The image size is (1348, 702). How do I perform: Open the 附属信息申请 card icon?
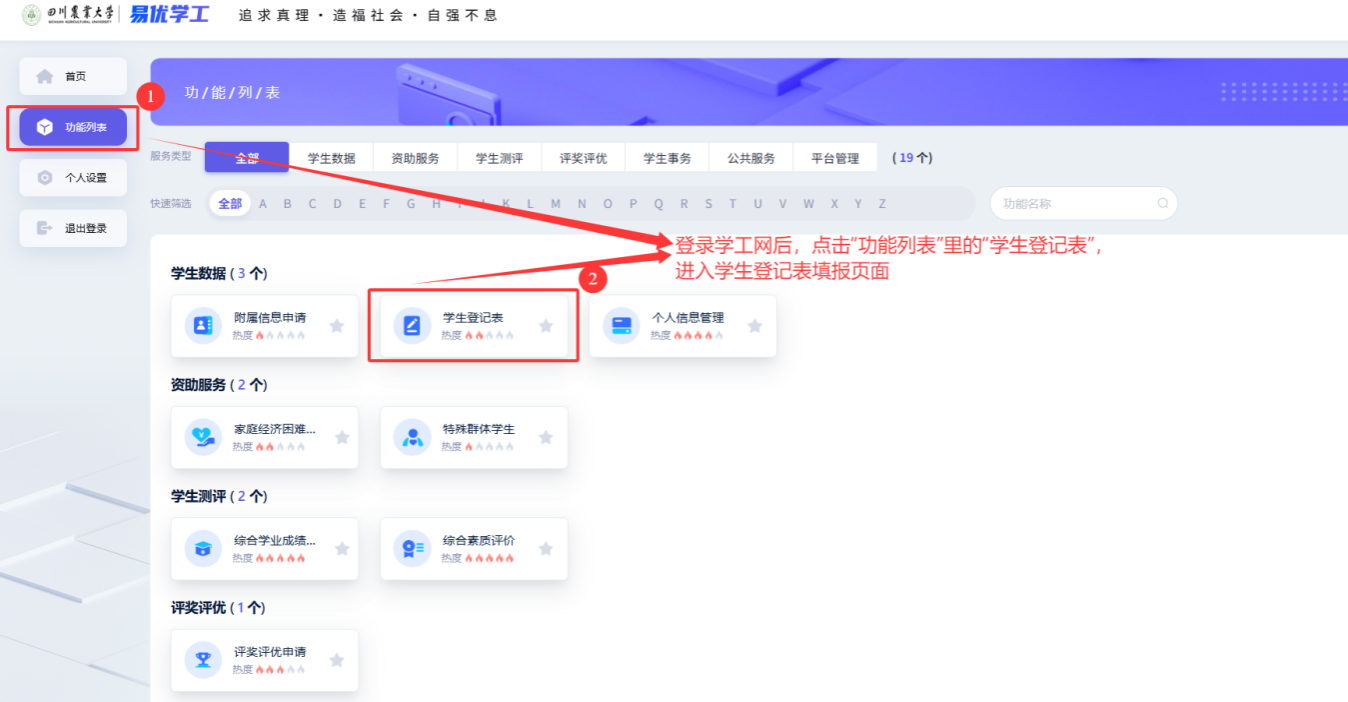202,326
